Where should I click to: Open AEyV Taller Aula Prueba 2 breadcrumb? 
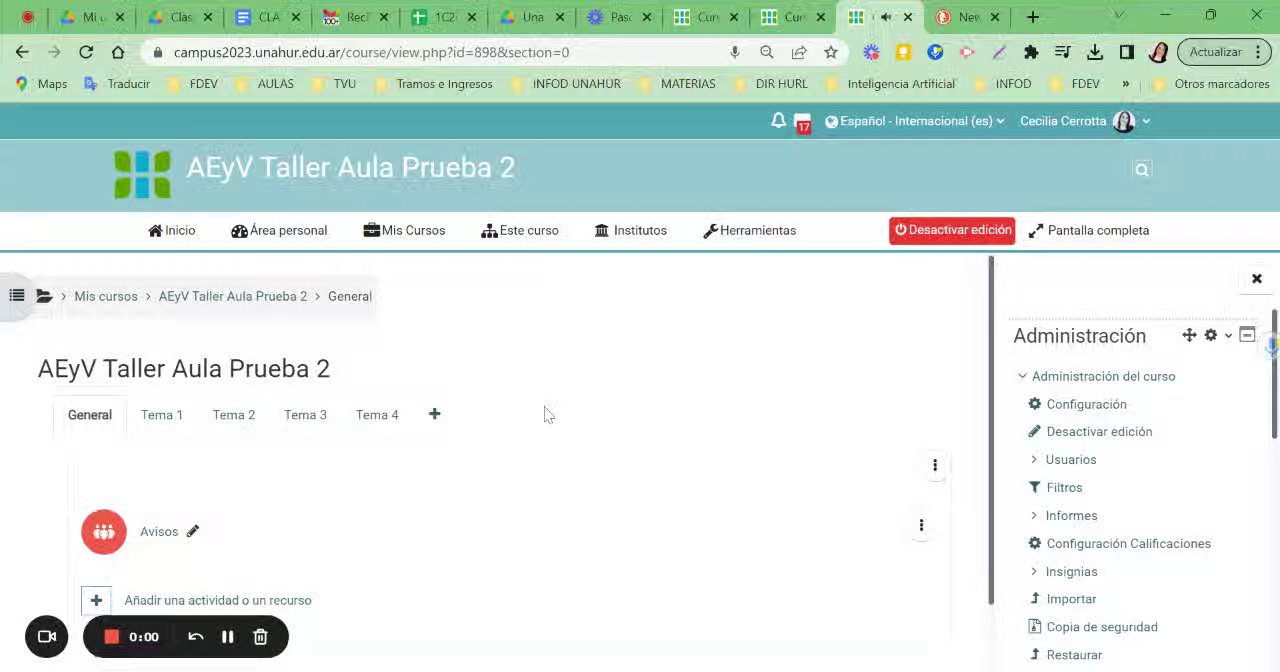pos(233,296)
